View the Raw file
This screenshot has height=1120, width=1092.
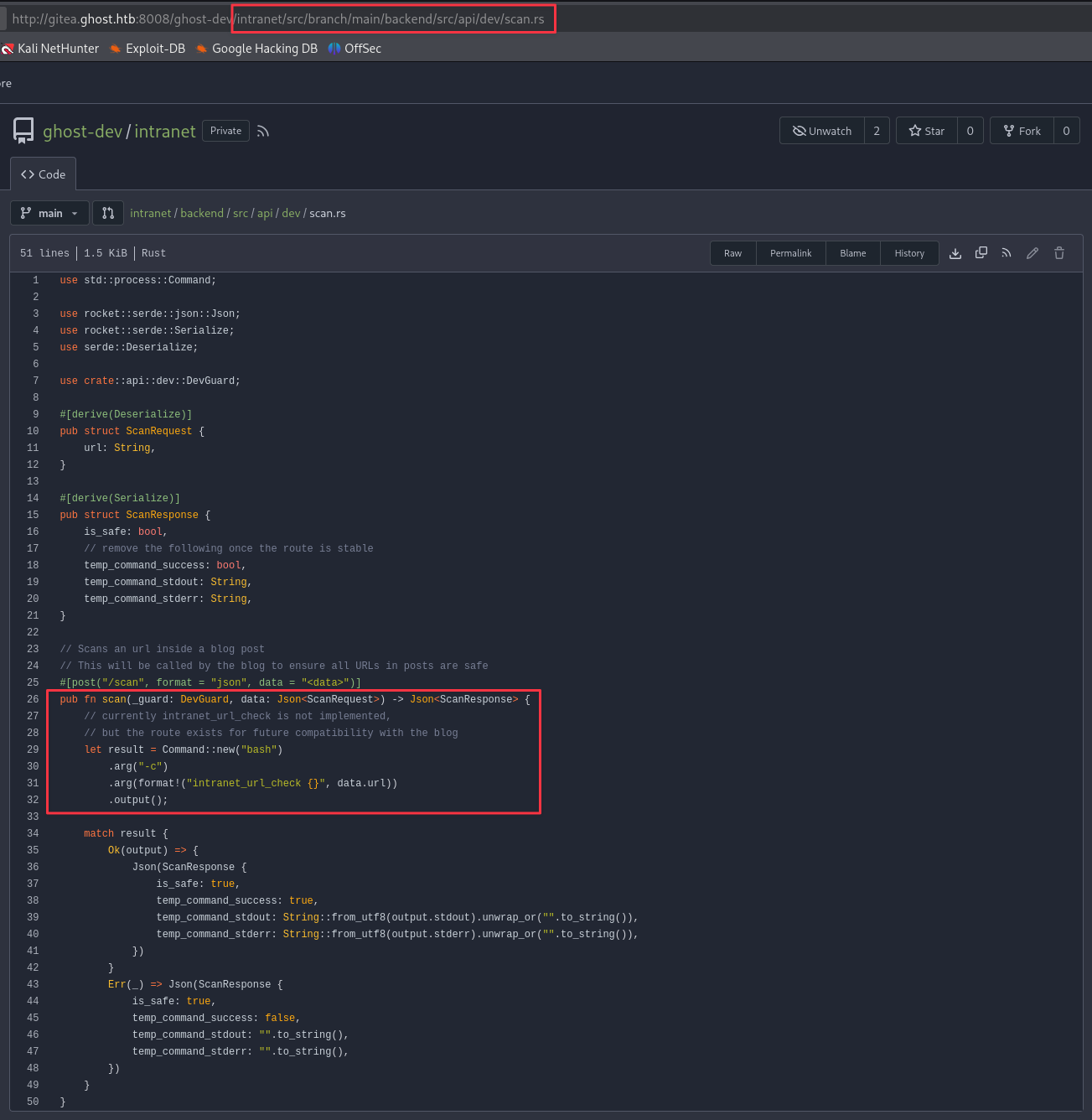coord(733,253)
